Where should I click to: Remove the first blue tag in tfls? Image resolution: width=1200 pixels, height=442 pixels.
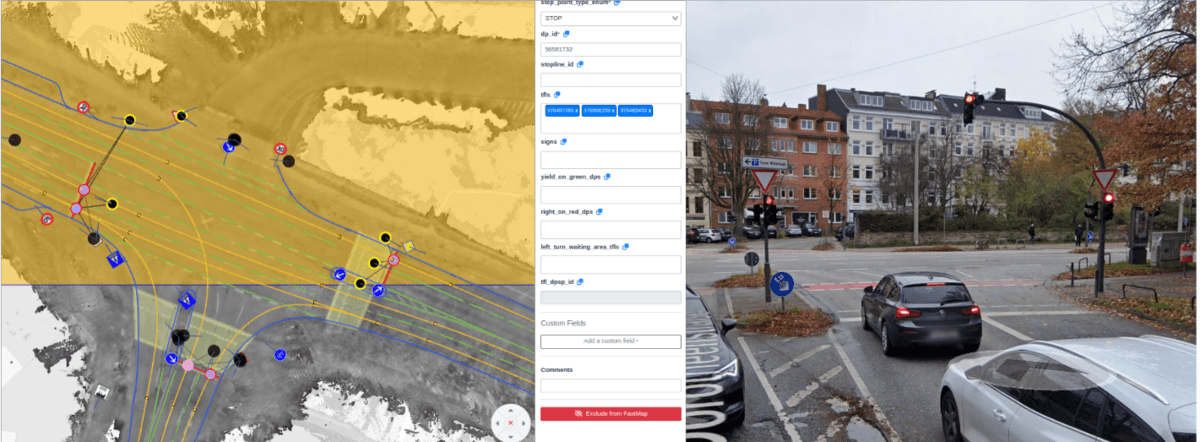[577, 110]
